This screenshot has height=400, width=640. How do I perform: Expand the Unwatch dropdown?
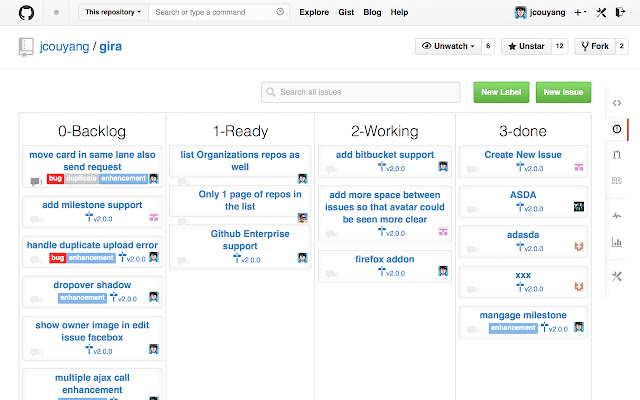[447, 46]
